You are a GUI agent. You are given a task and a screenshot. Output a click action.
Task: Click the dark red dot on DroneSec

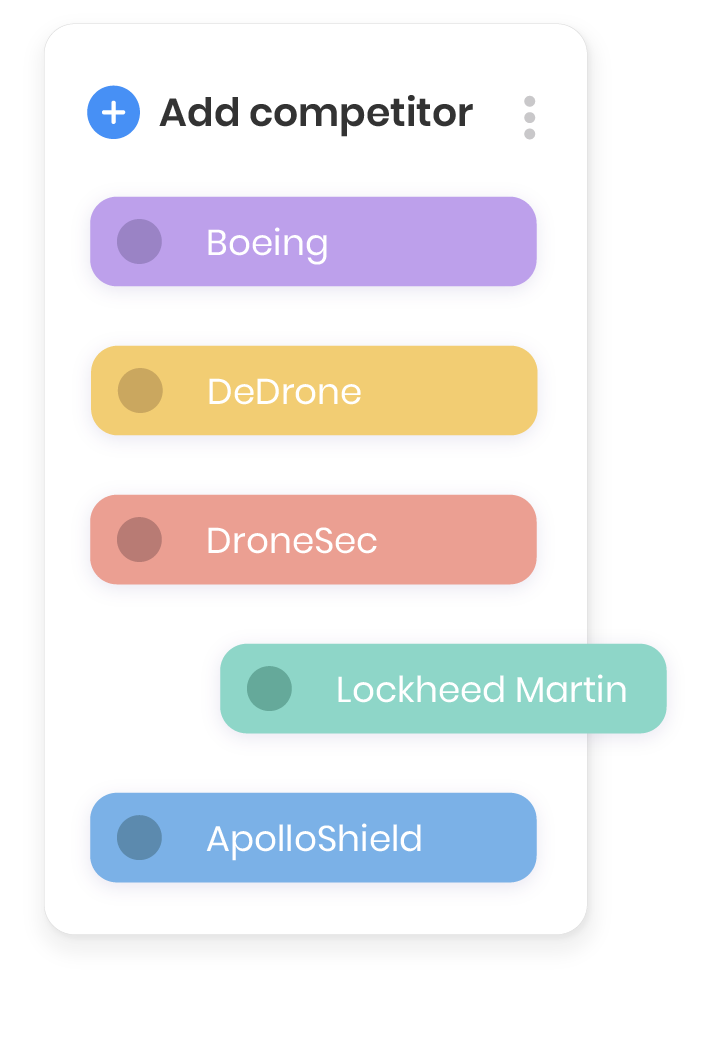click(x=139, y=540)
